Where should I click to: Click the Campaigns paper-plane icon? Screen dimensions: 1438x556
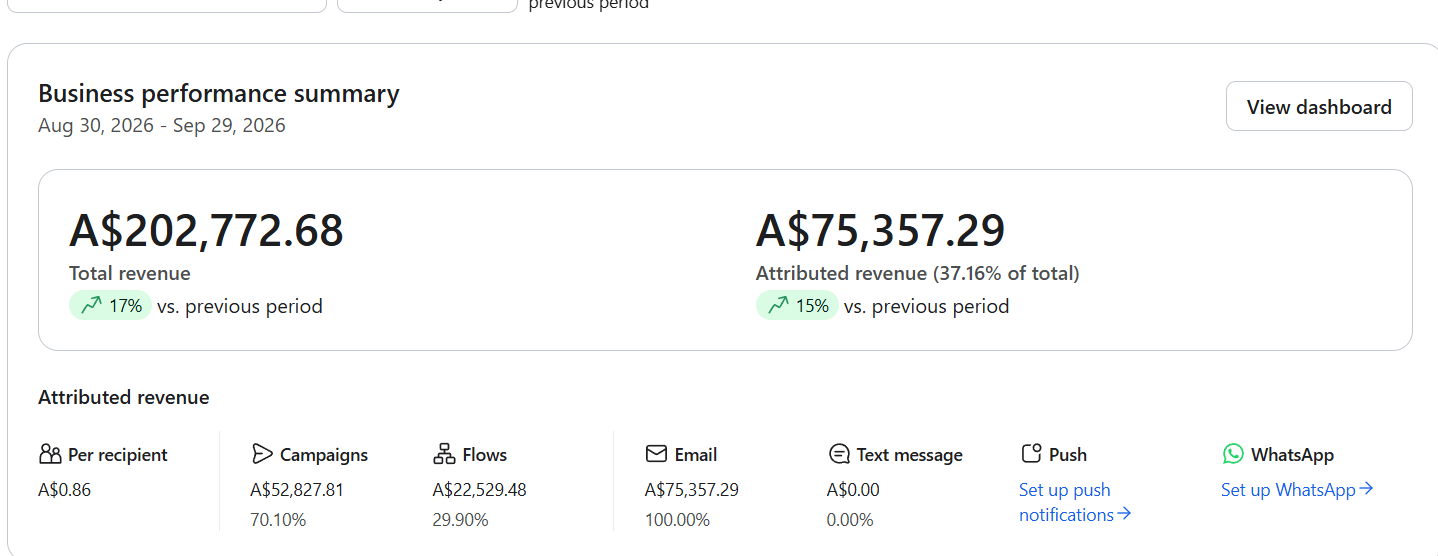click(262, 454)
